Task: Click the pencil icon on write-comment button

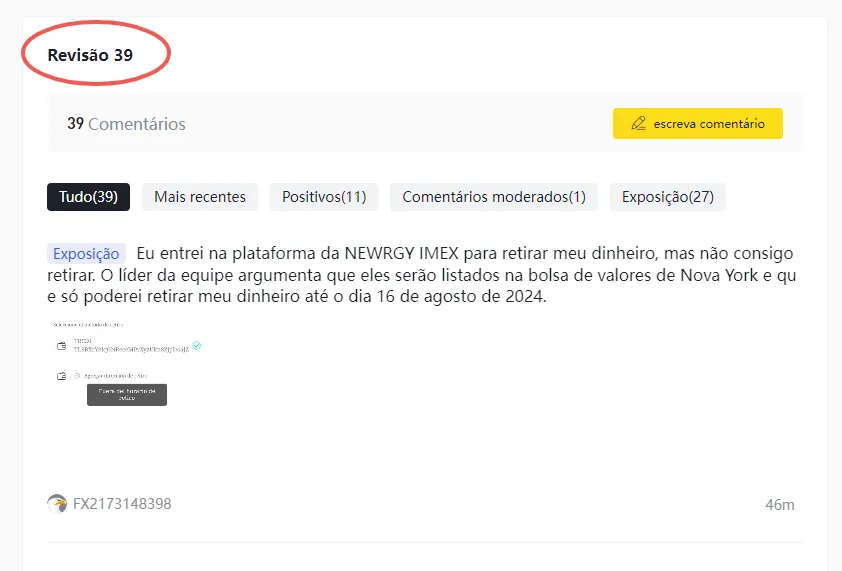Action: click(638, 124)
